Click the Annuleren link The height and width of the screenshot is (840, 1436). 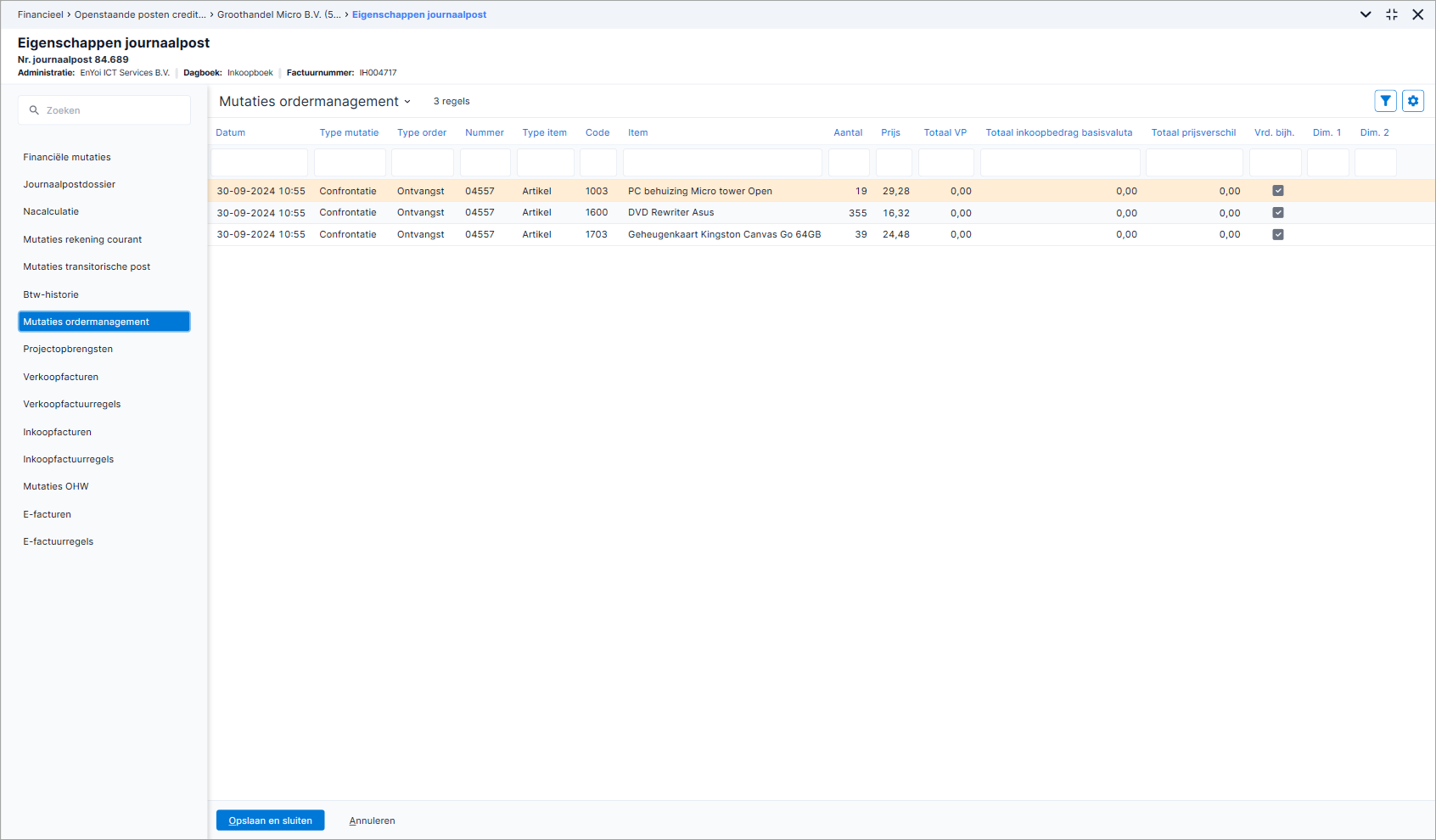(x=372, y=820)
